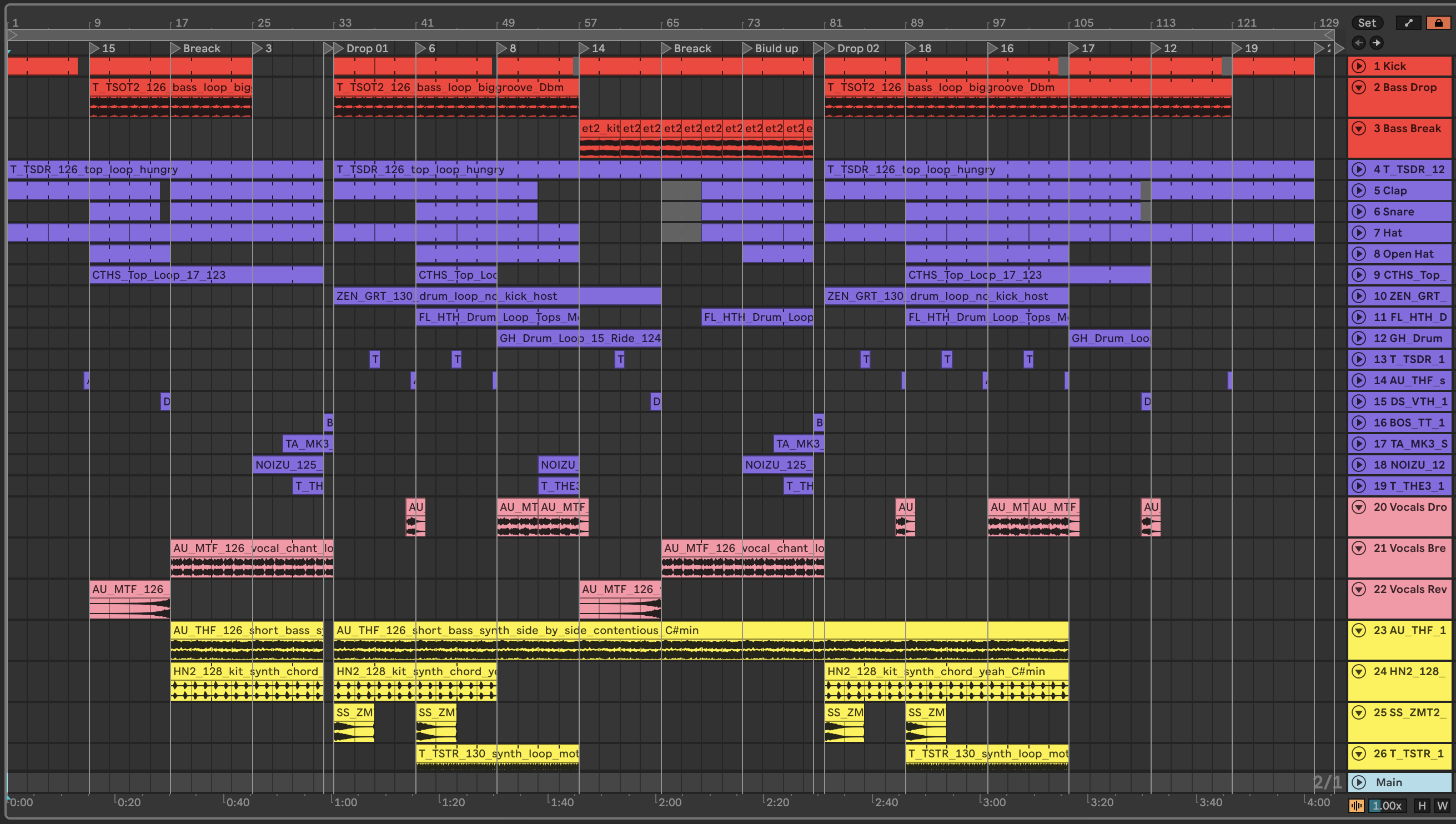Unfold the 5 Clap track
The width and height of the screenshot is (1456, 824).
pyautogui.click(x=1359, y=190)
